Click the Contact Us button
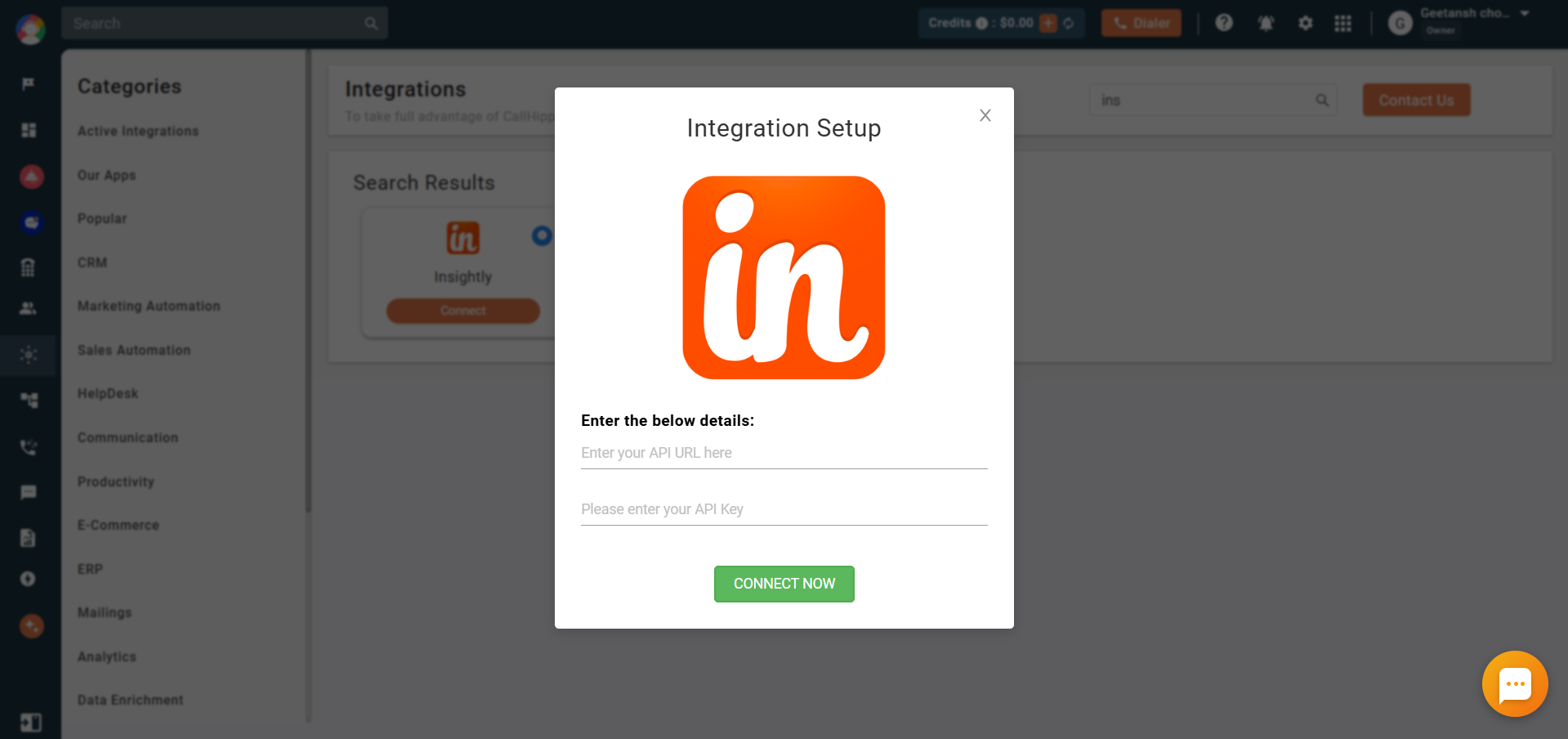The height and width of the screenshot is (739, 1568). pyautogui.click(x=1416, y=100)
